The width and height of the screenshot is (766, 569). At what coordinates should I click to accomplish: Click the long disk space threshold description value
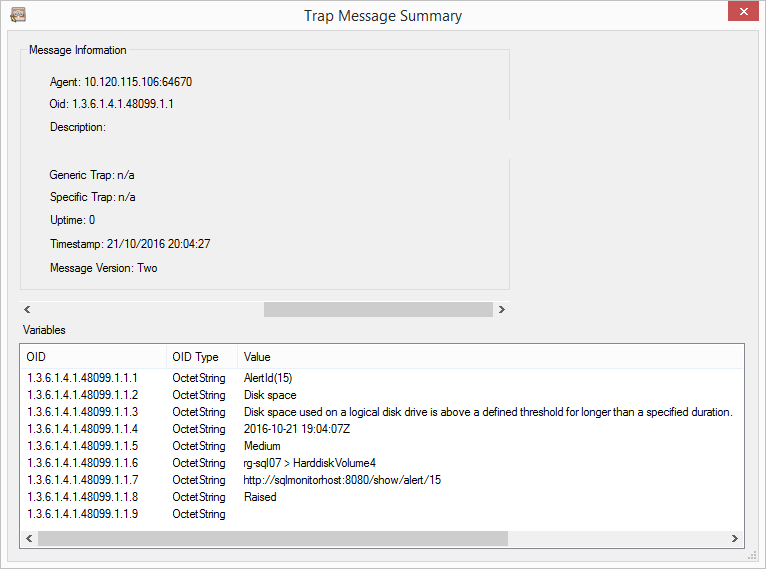tap(488, 412)
